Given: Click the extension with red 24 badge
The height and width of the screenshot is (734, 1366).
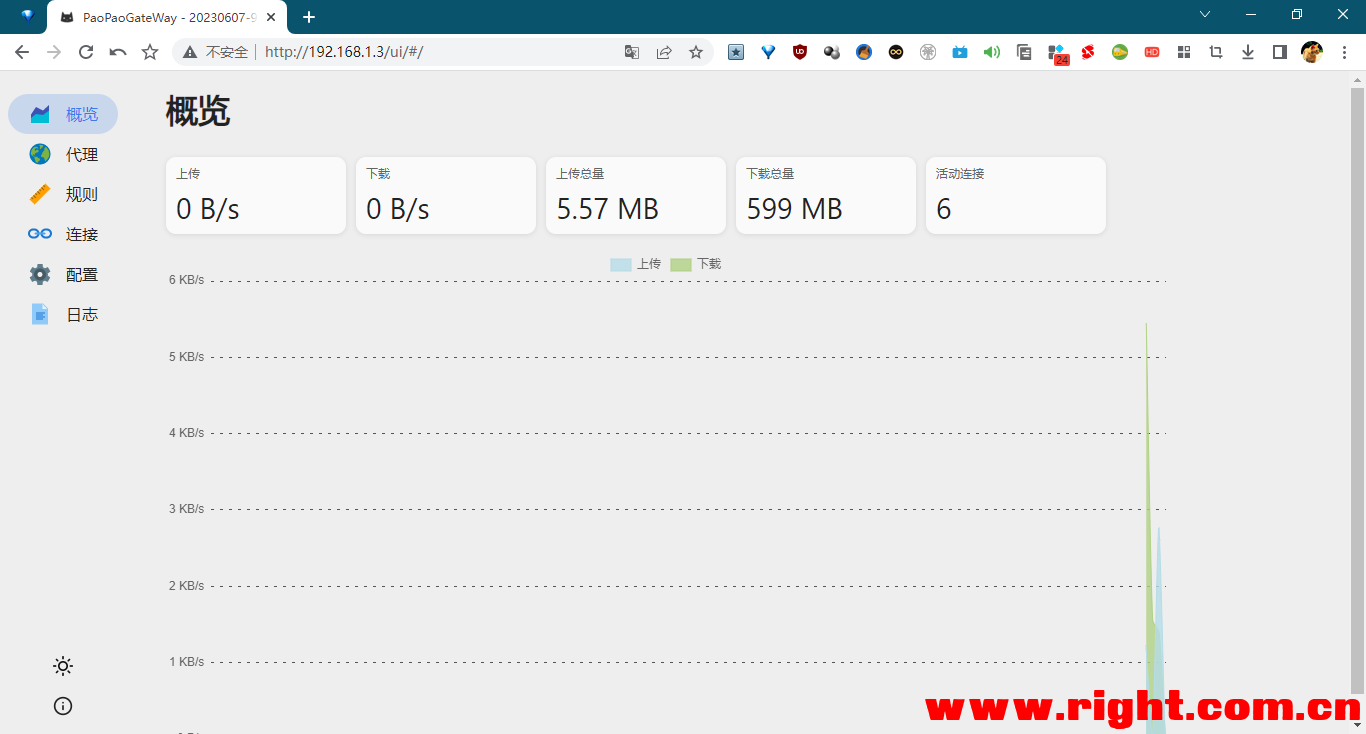Looking at the screenshot, I should 1057,54.
